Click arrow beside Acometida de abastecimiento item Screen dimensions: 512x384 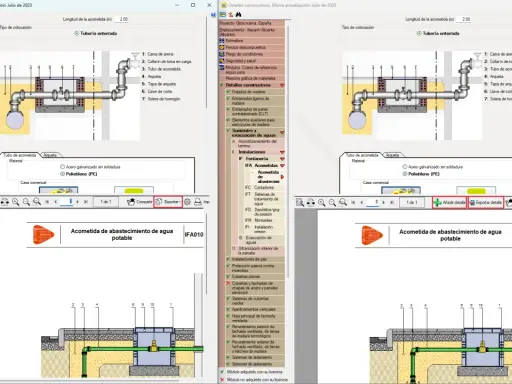(x=282, y=177)
